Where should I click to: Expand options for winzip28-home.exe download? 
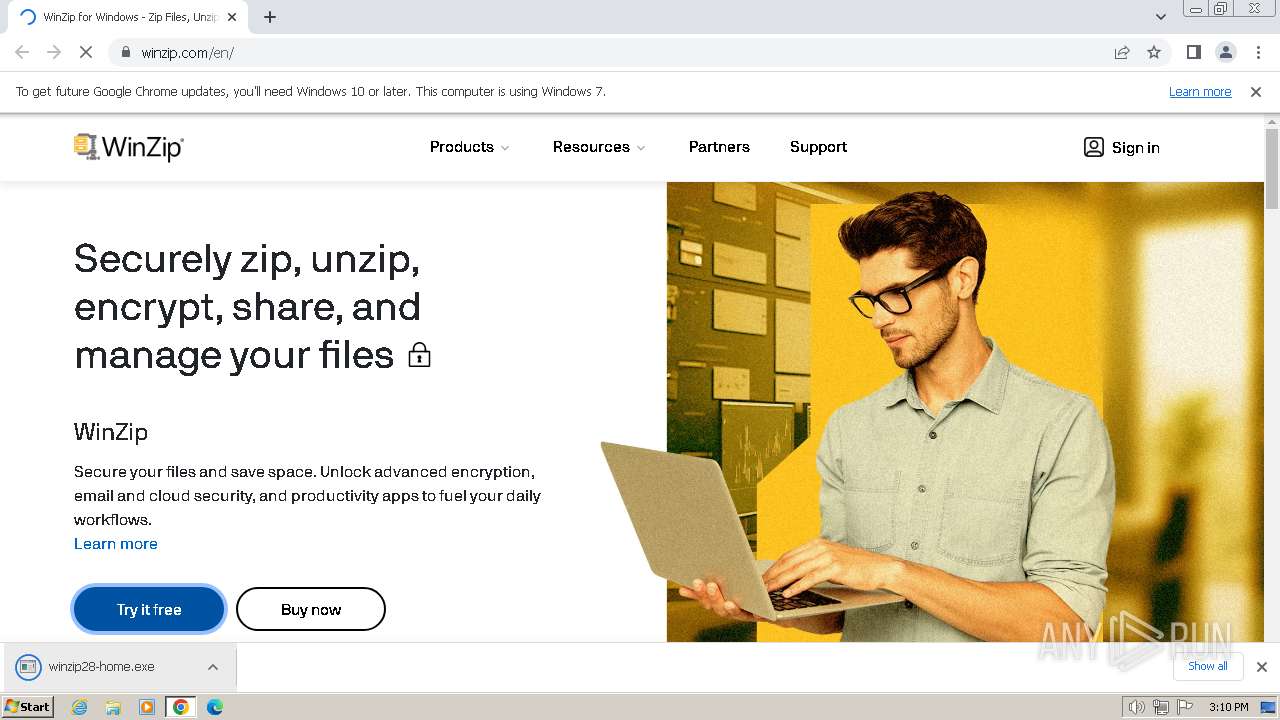(213, 667)
